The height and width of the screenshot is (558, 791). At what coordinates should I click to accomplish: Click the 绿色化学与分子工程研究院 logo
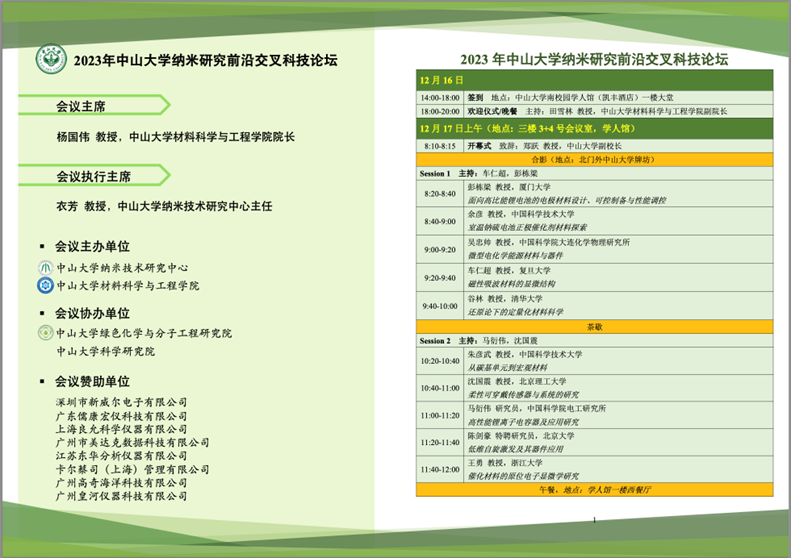[45, 333]
